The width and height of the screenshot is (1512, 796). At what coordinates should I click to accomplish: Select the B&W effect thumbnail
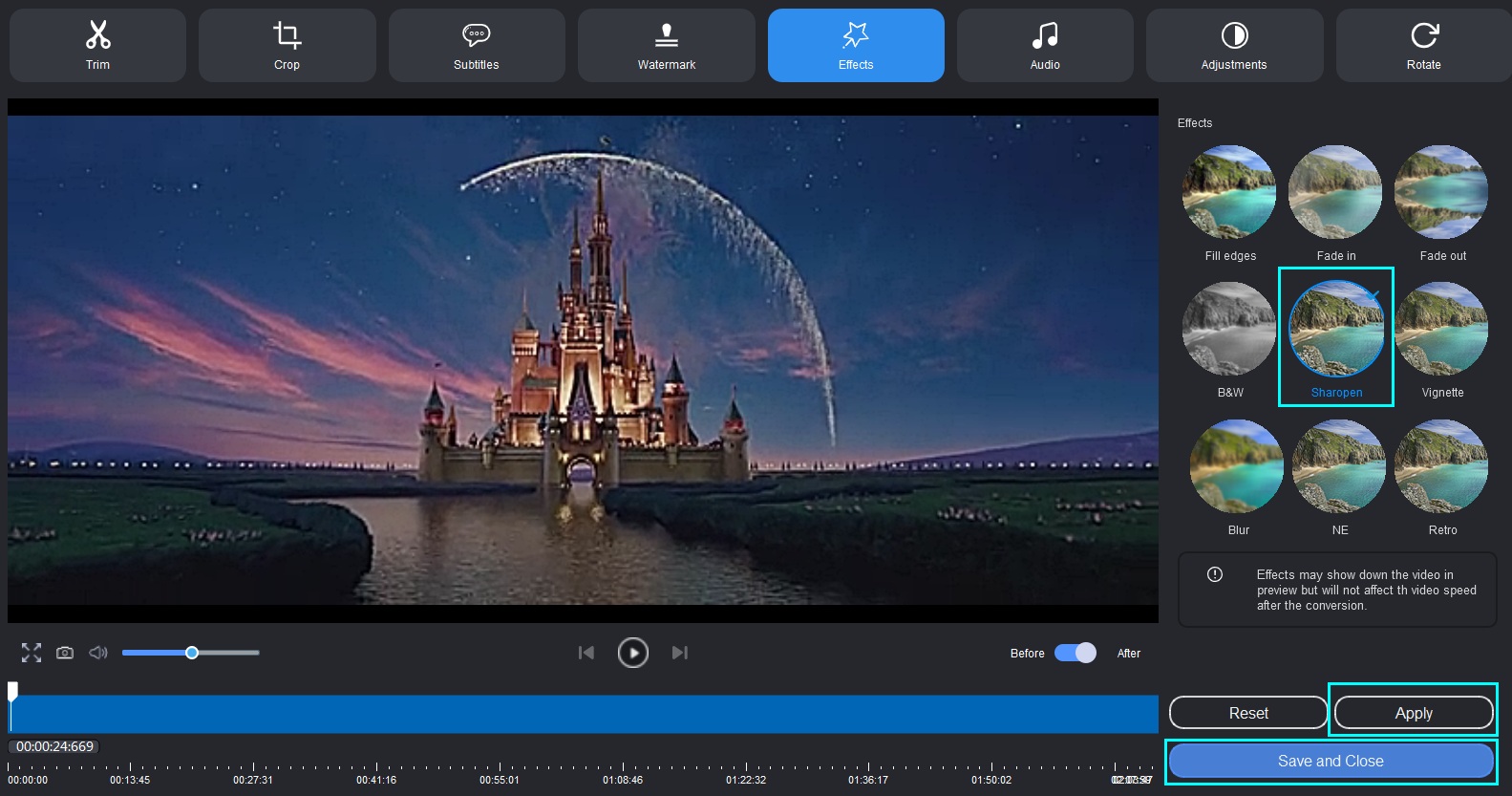pos(1229,329)
